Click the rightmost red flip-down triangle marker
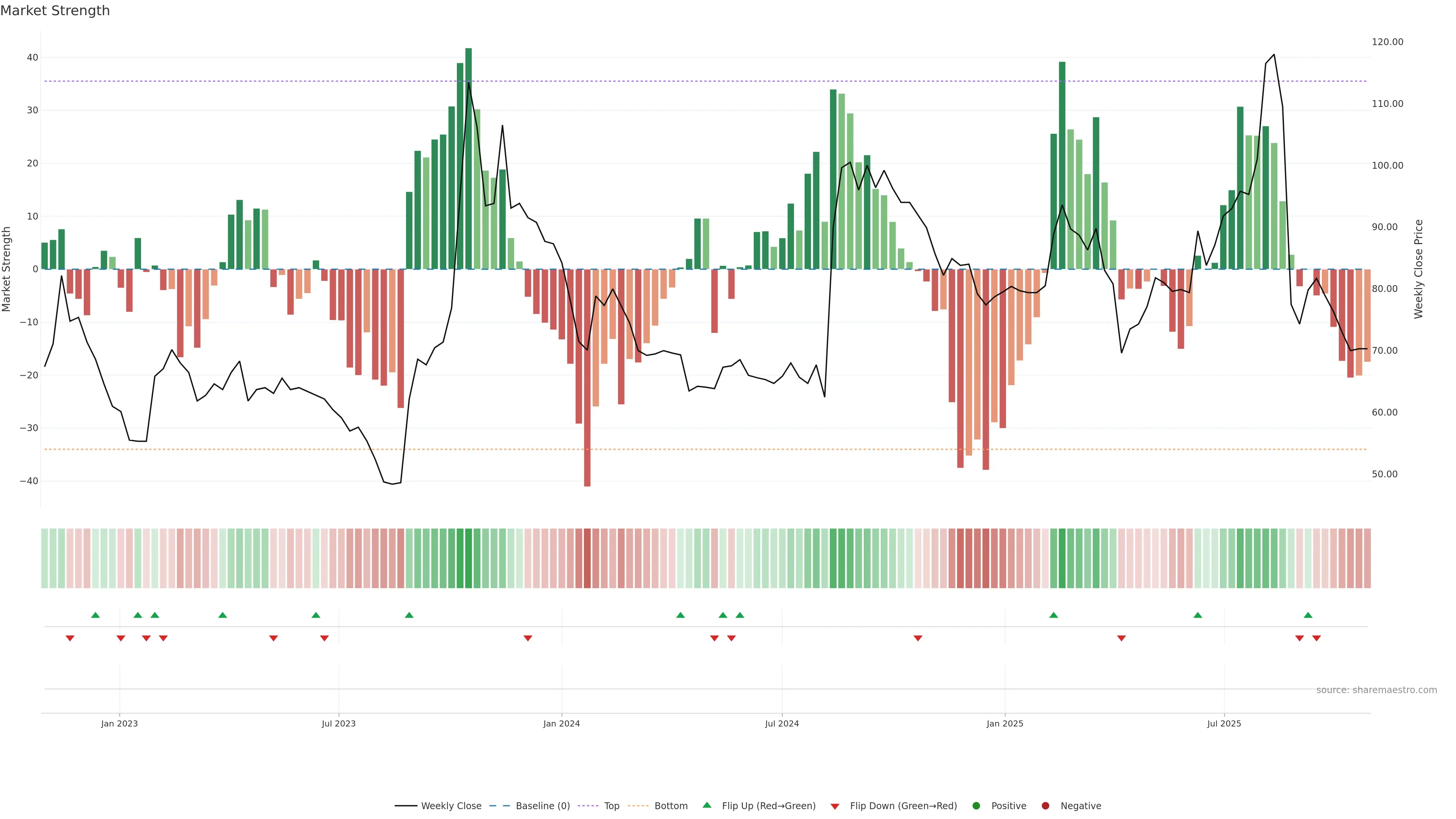Image resolution: width=1456 pixels, height=819 pixels. coord(1316,638)
